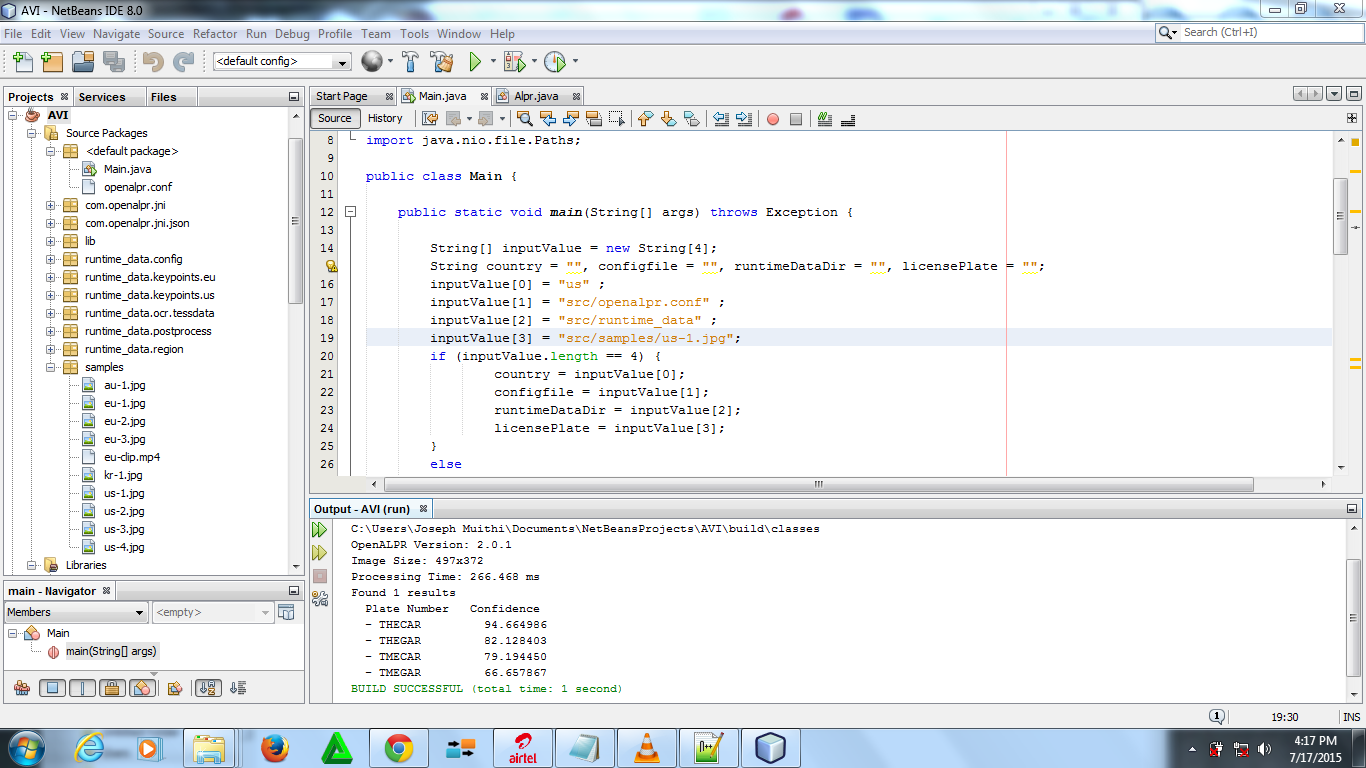Click Find Previous Occurrence arrow icon

pyautogui.click(x=548, y=119)
